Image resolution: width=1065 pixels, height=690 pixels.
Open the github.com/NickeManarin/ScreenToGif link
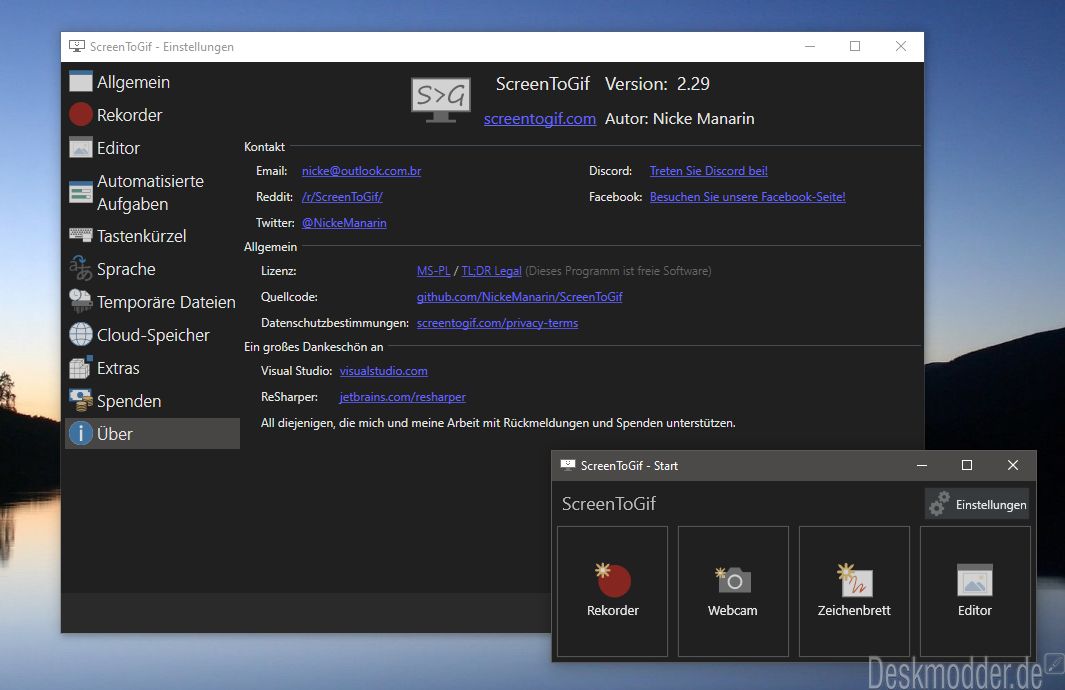(x=520, y=296)
